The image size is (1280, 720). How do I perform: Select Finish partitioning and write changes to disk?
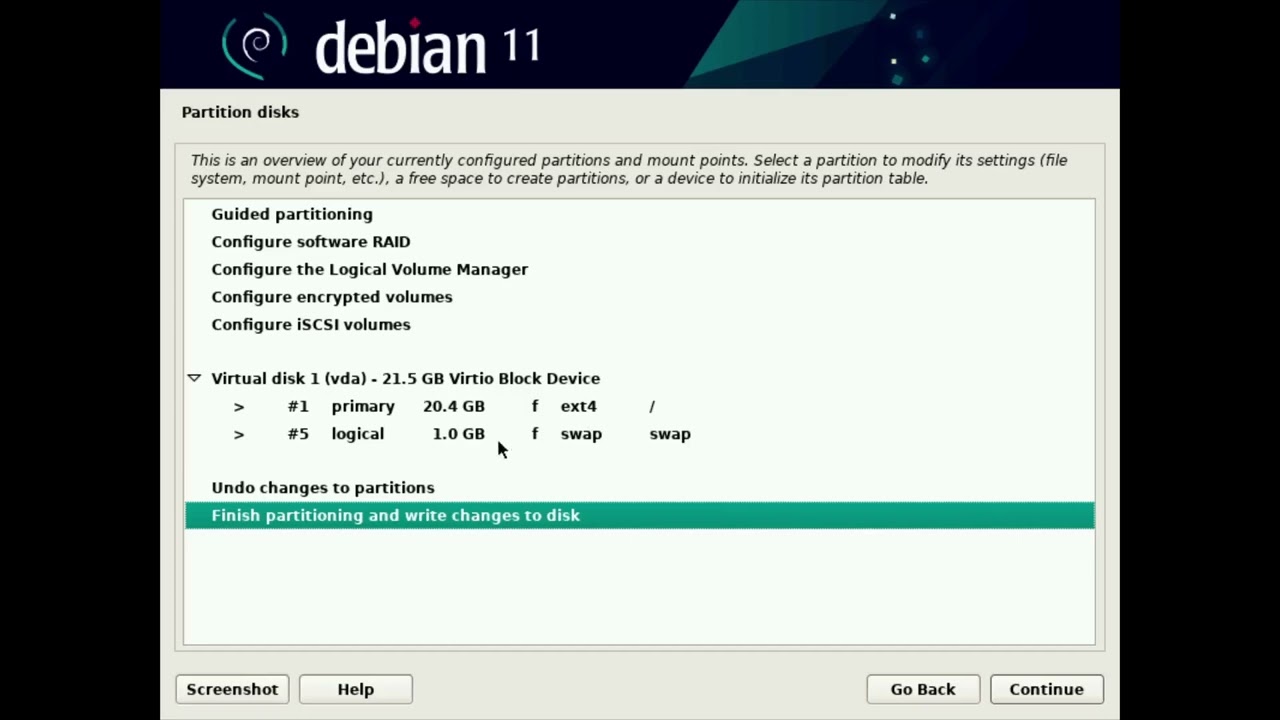point(640,515)
